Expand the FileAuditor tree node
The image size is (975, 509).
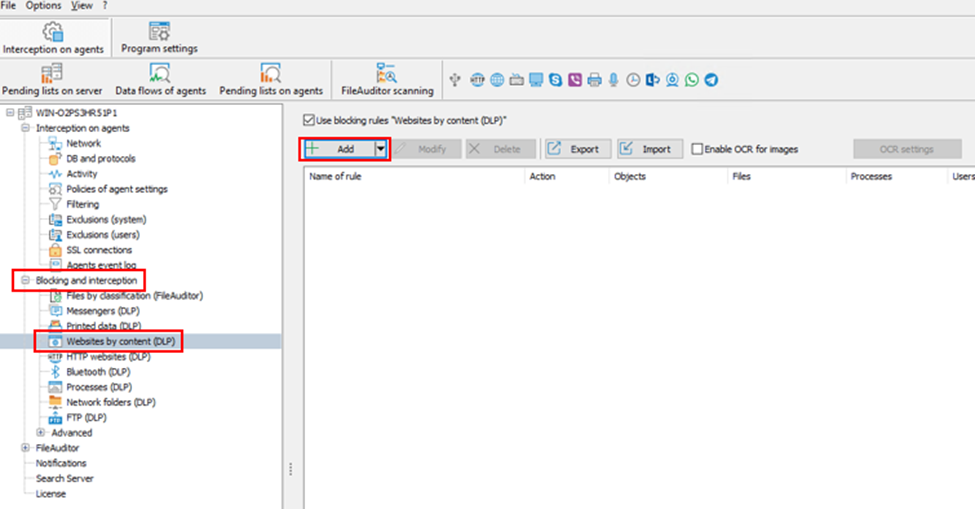(x=26, y=448)
